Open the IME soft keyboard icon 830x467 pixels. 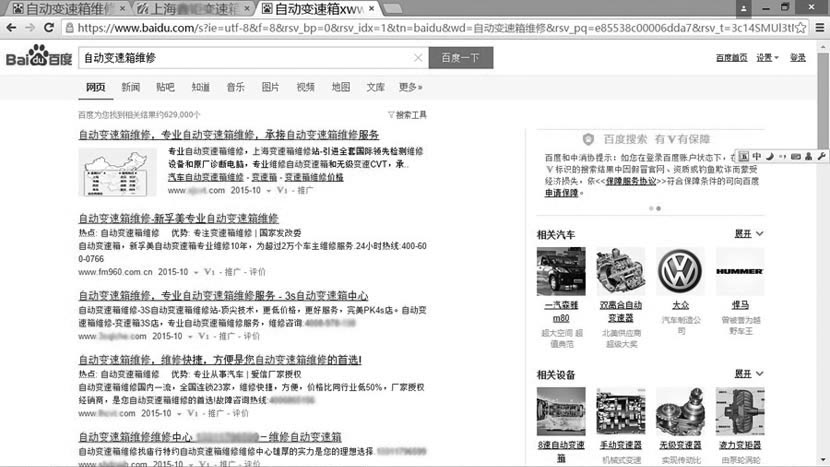[796, 156]
